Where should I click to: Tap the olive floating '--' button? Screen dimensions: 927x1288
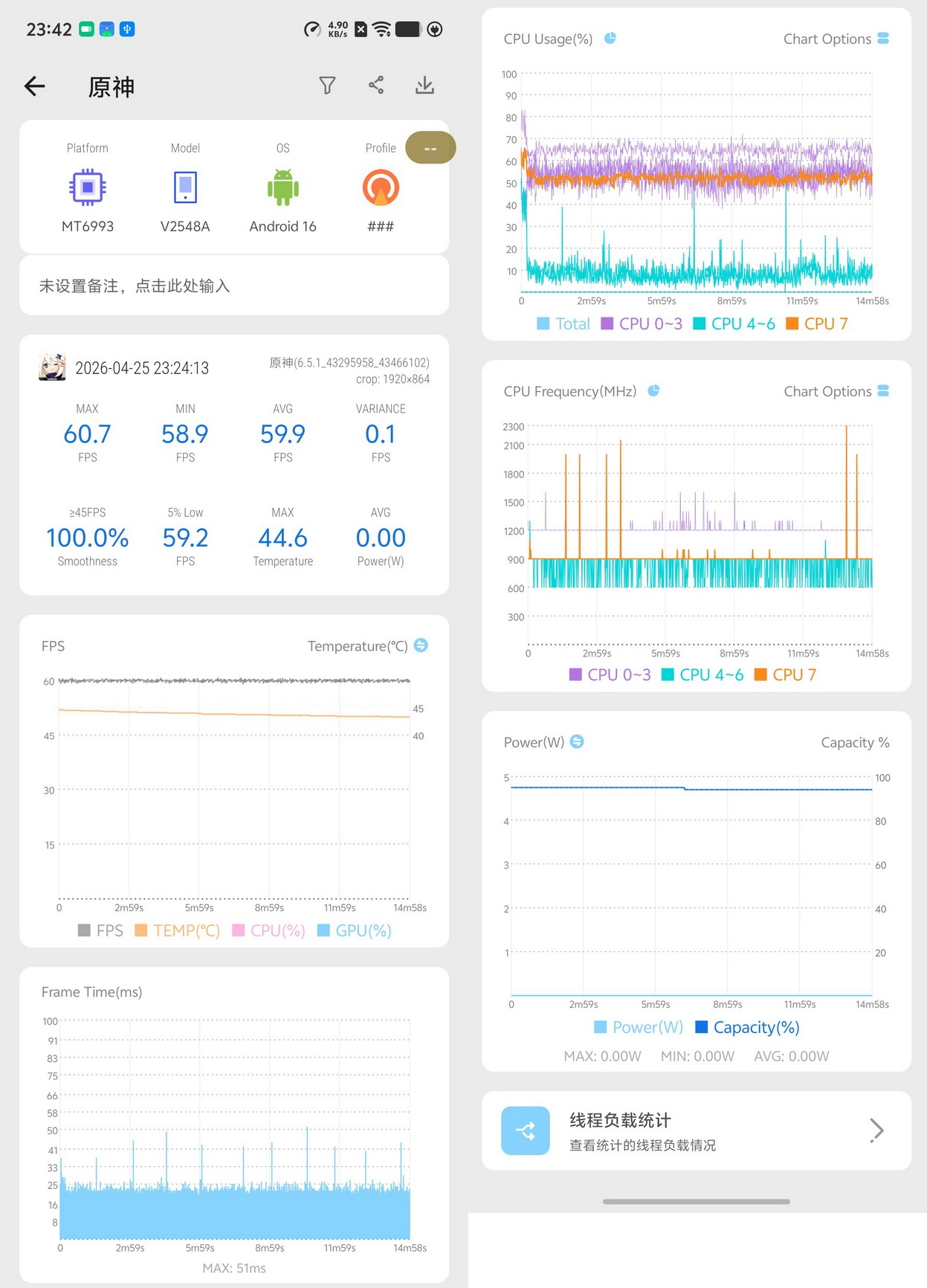click(430, 148)
